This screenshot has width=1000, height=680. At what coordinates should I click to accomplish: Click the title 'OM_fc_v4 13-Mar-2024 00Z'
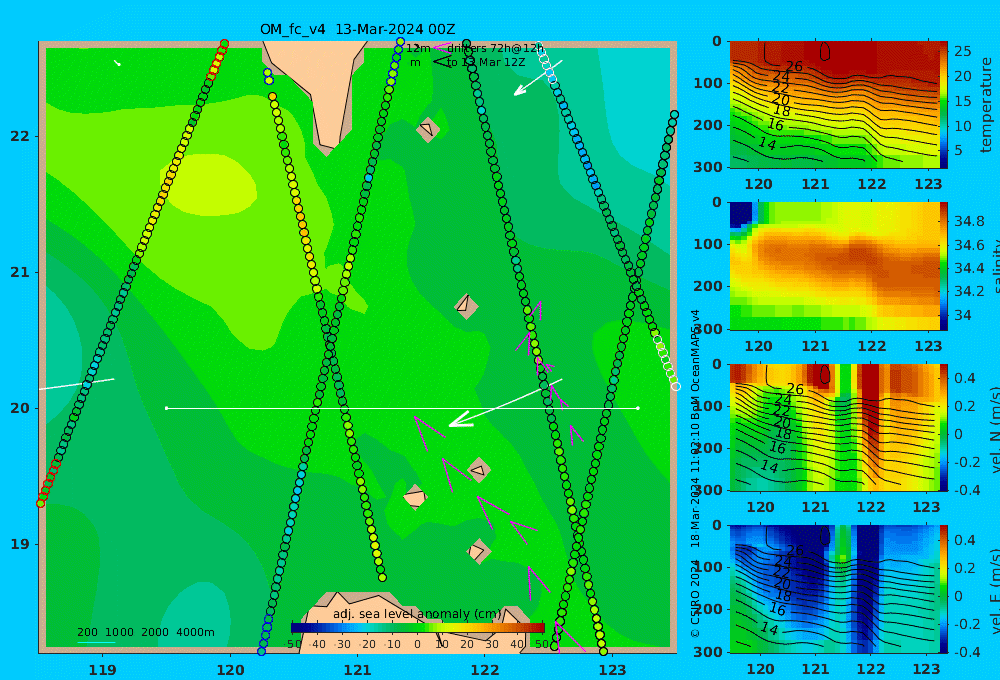click(x=357, y=29)
